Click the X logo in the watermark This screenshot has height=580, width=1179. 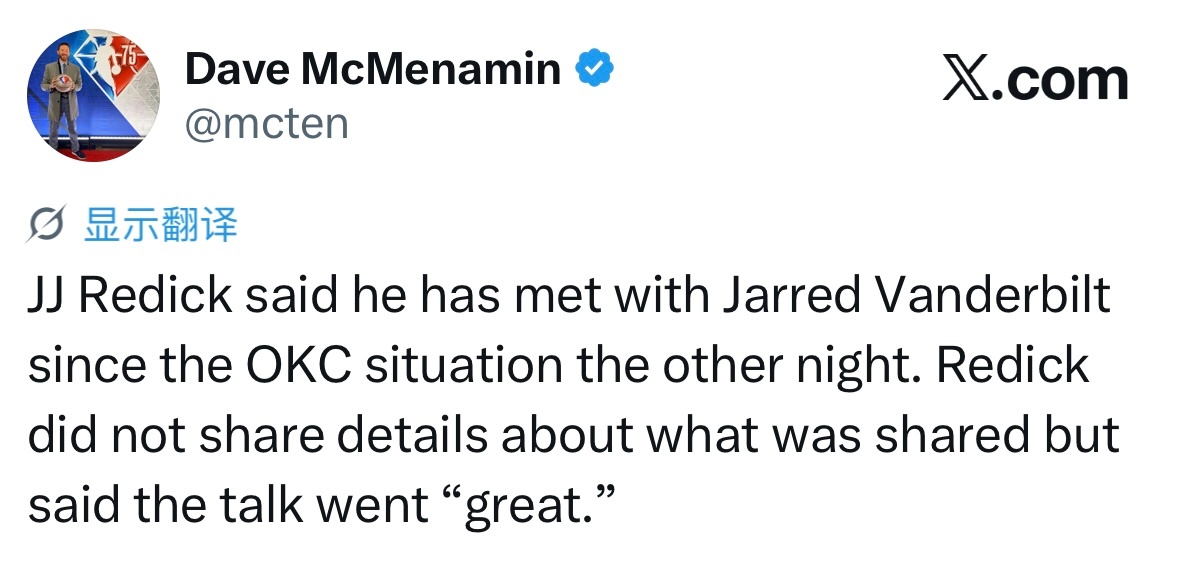point(966,80)
